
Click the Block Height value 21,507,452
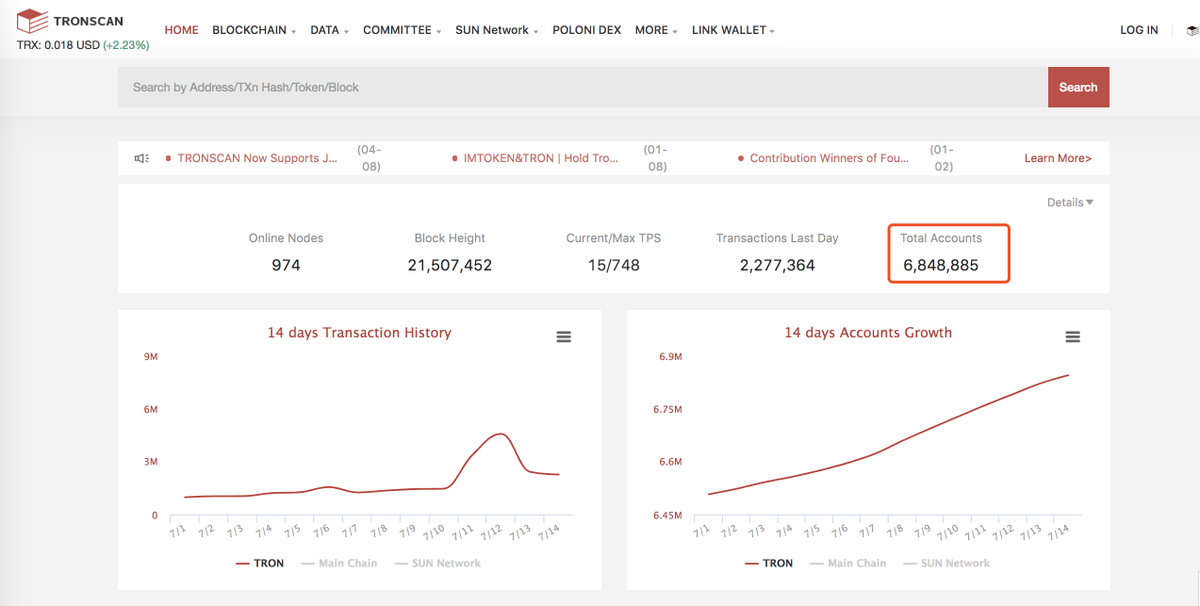pyautogui.click(x=450, y=265)
